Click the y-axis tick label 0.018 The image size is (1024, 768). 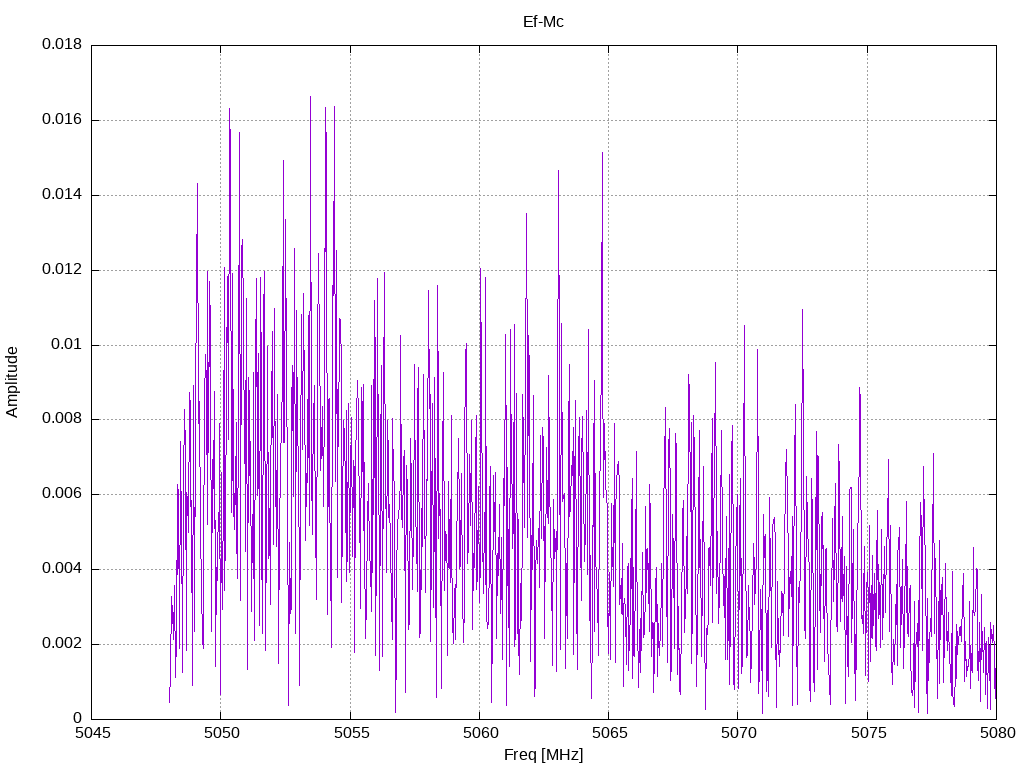point(62,44)
